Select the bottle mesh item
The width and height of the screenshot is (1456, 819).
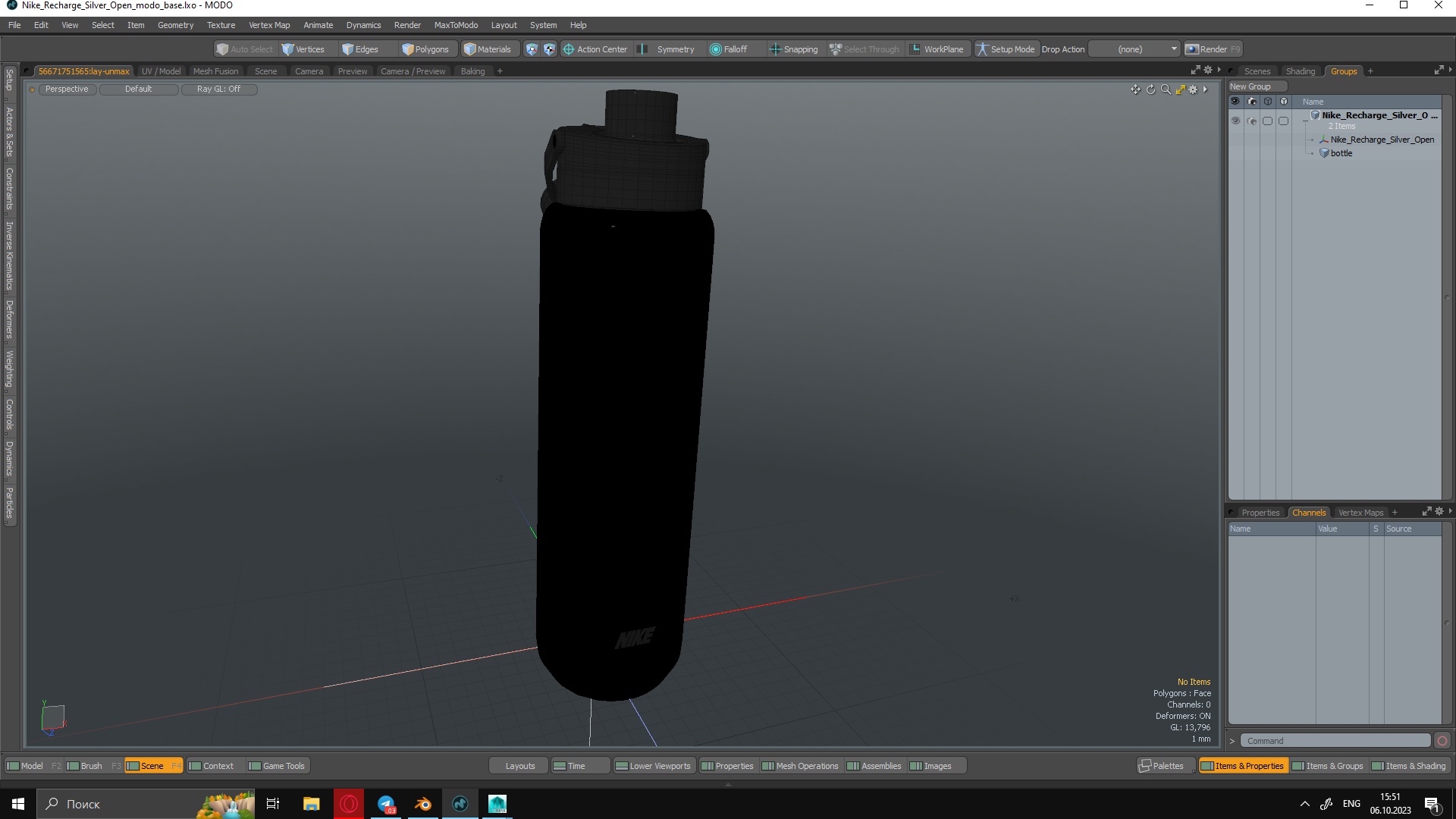pos(1341,153)
